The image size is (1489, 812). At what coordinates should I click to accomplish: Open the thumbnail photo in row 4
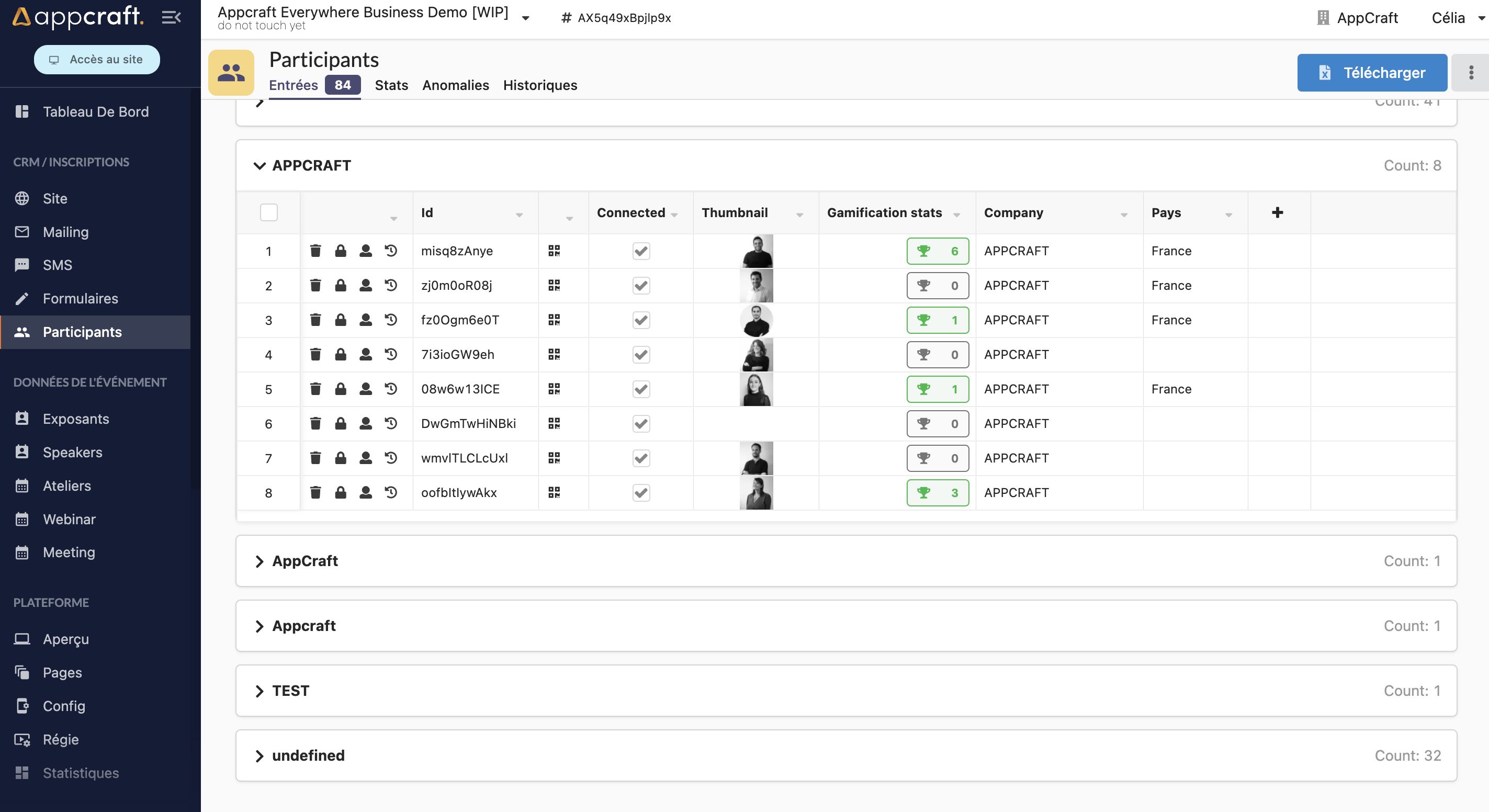[756, 354]
